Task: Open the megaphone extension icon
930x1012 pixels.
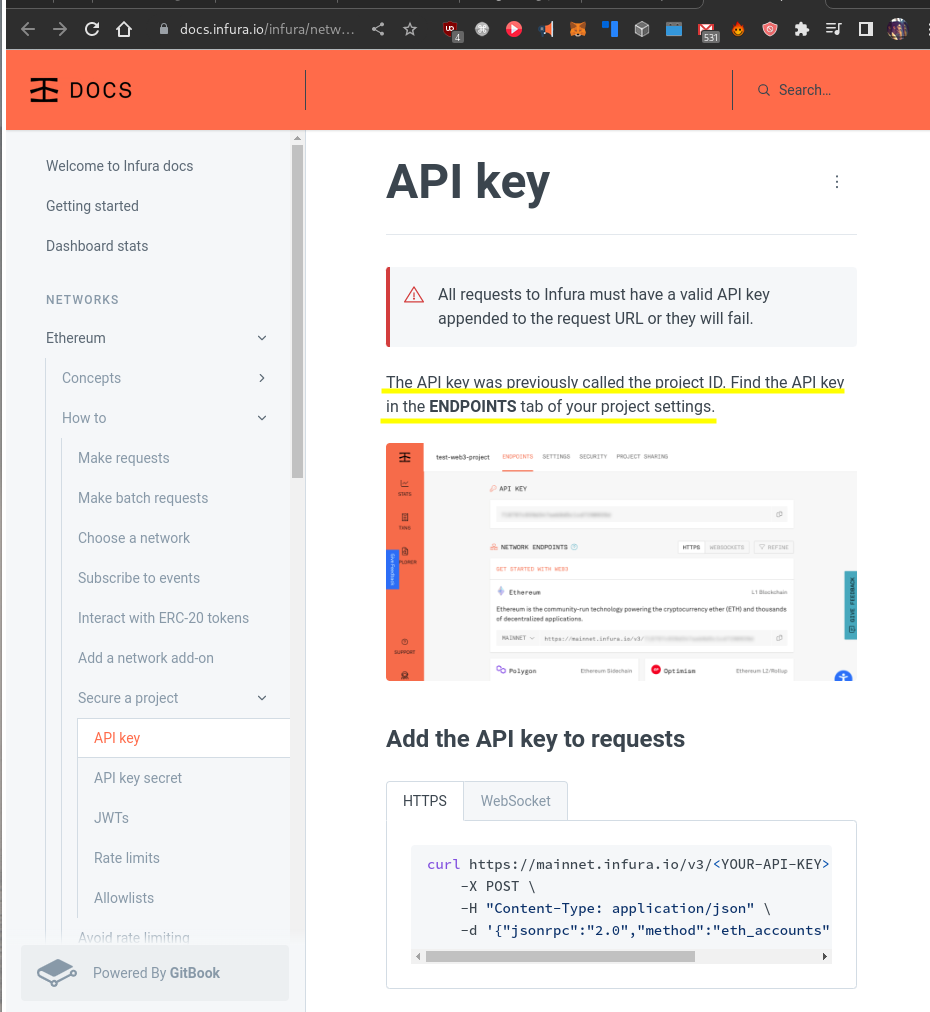Action: pos(546,29)
